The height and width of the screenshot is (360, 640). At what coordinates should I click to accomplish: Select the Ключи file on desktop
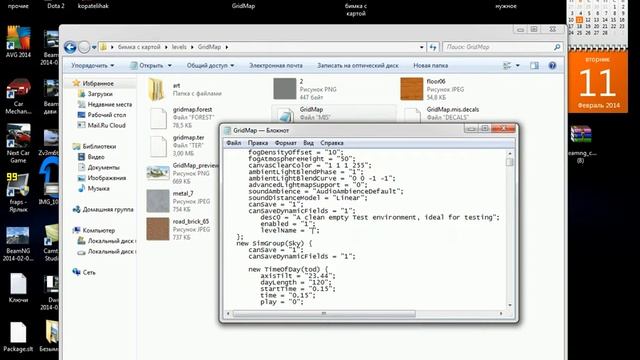coord(18,288)
